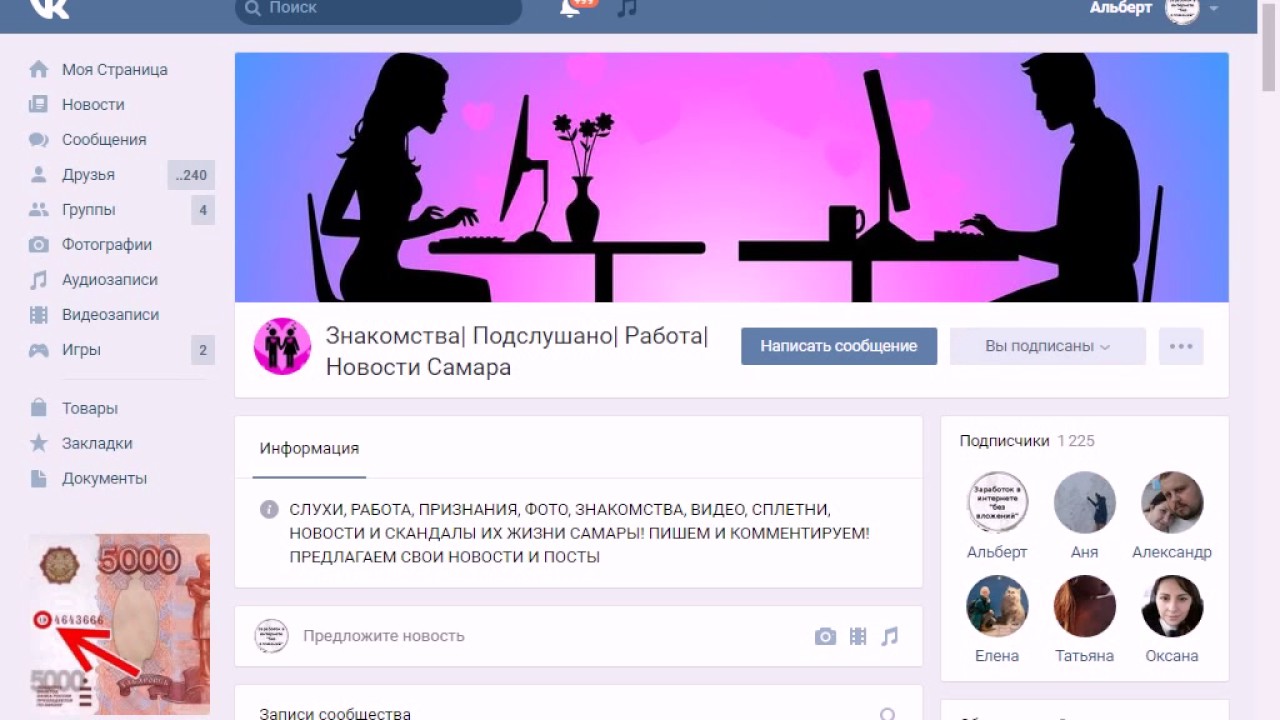Viewport: 1280px width, 720px height.
Task: Open subscriber Александр's avatar
Action: [1172, 502]
